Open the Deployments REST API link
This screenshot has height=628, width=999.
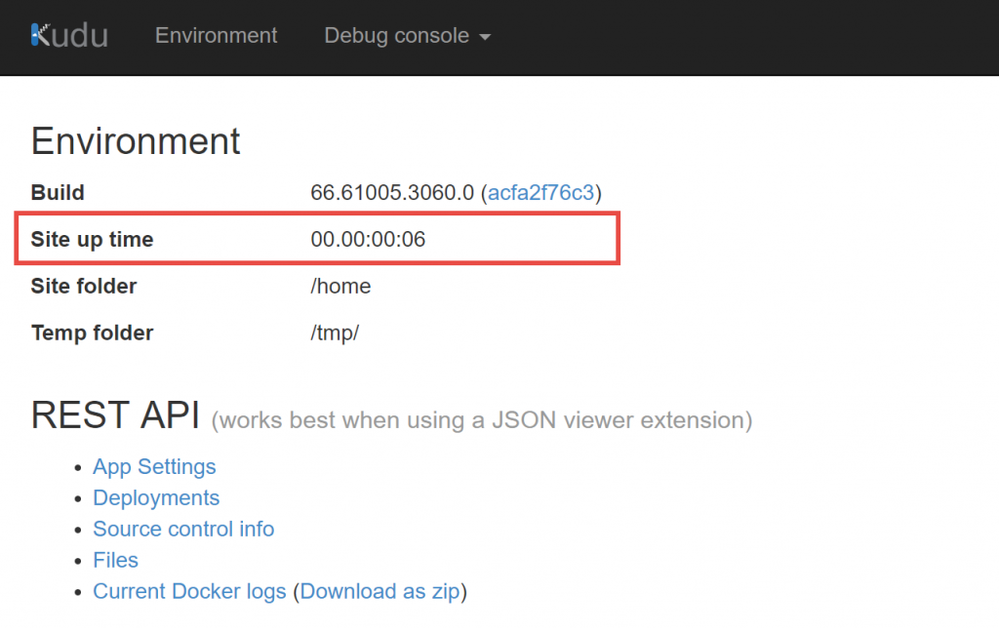[x=156, y=497]
